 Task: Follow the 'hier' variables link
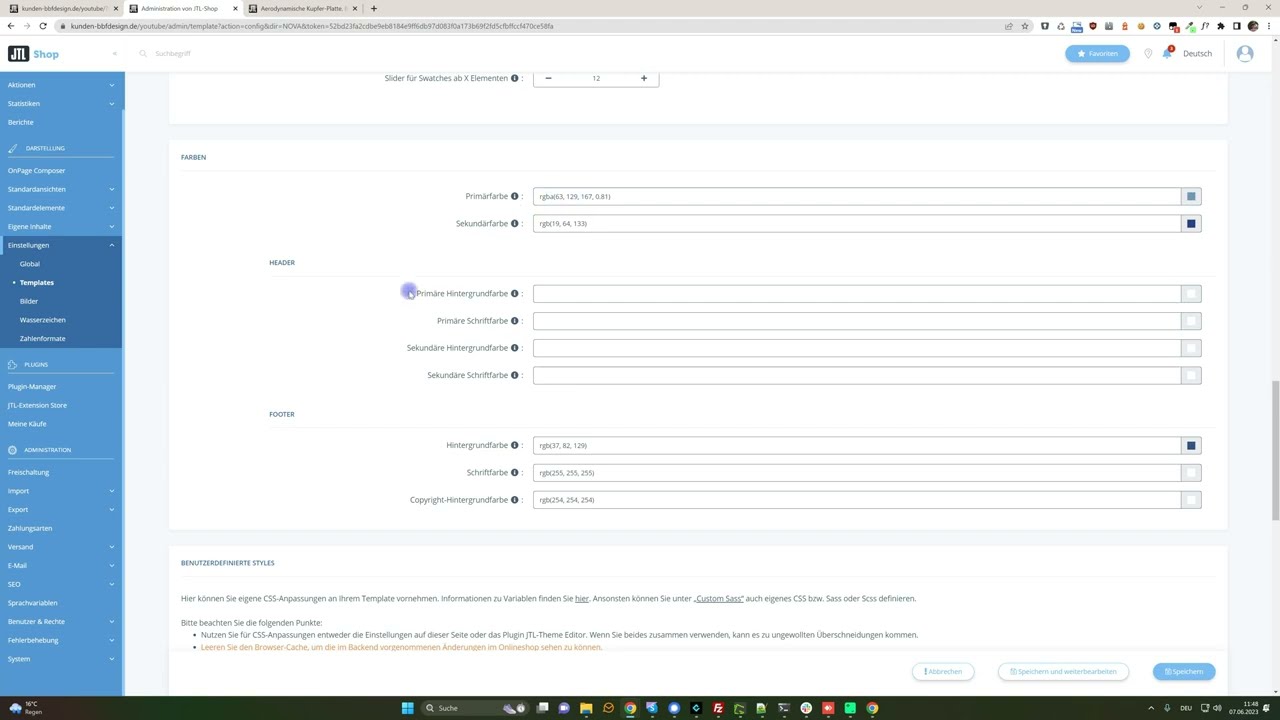click(x=582, y=599)
